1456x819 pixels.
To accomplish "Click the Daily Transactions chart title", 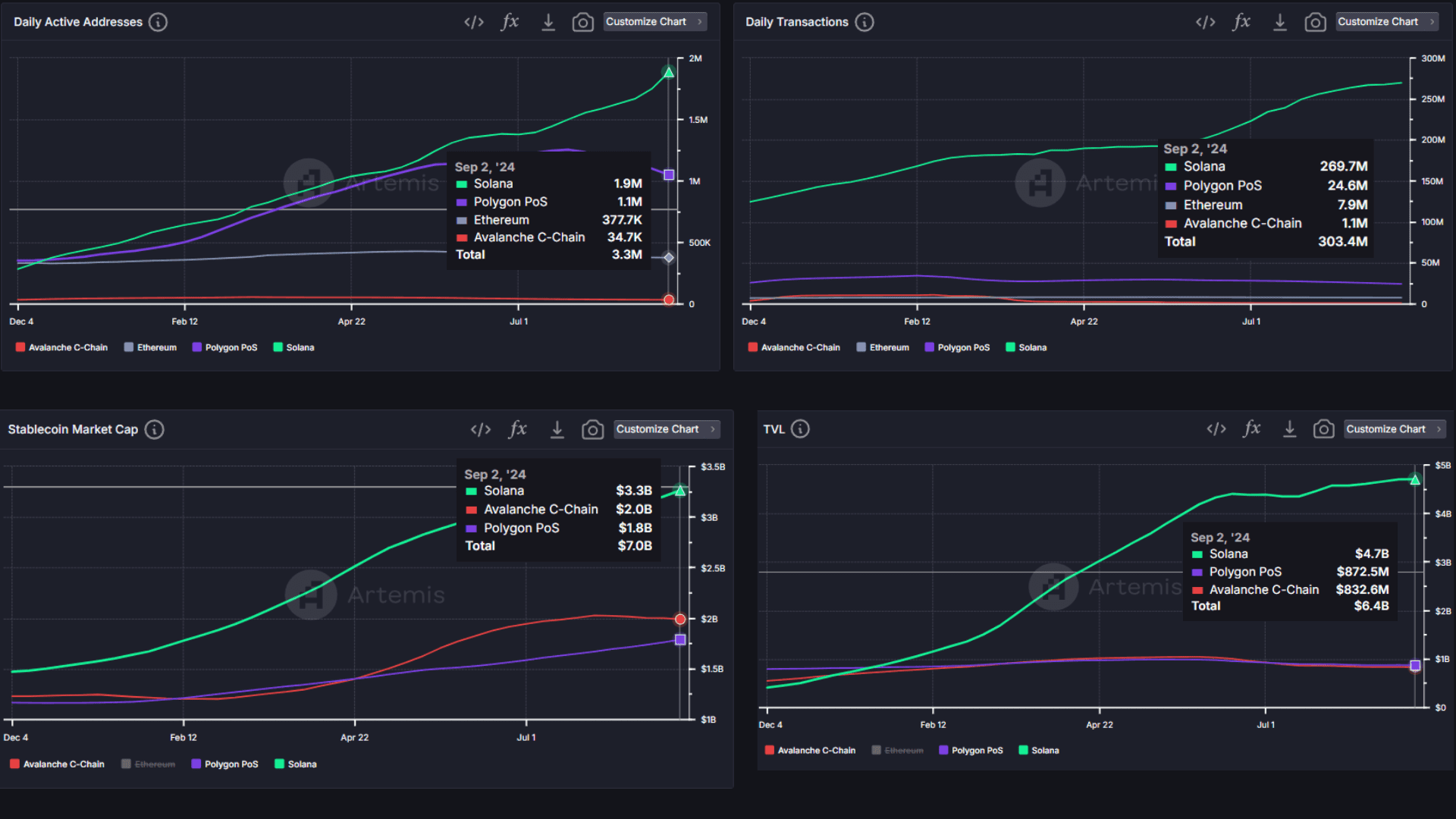I will tap(797, 22).
